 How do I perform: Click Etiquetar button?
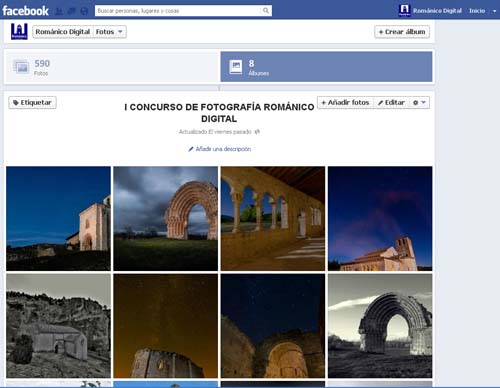tap(32, 102)
